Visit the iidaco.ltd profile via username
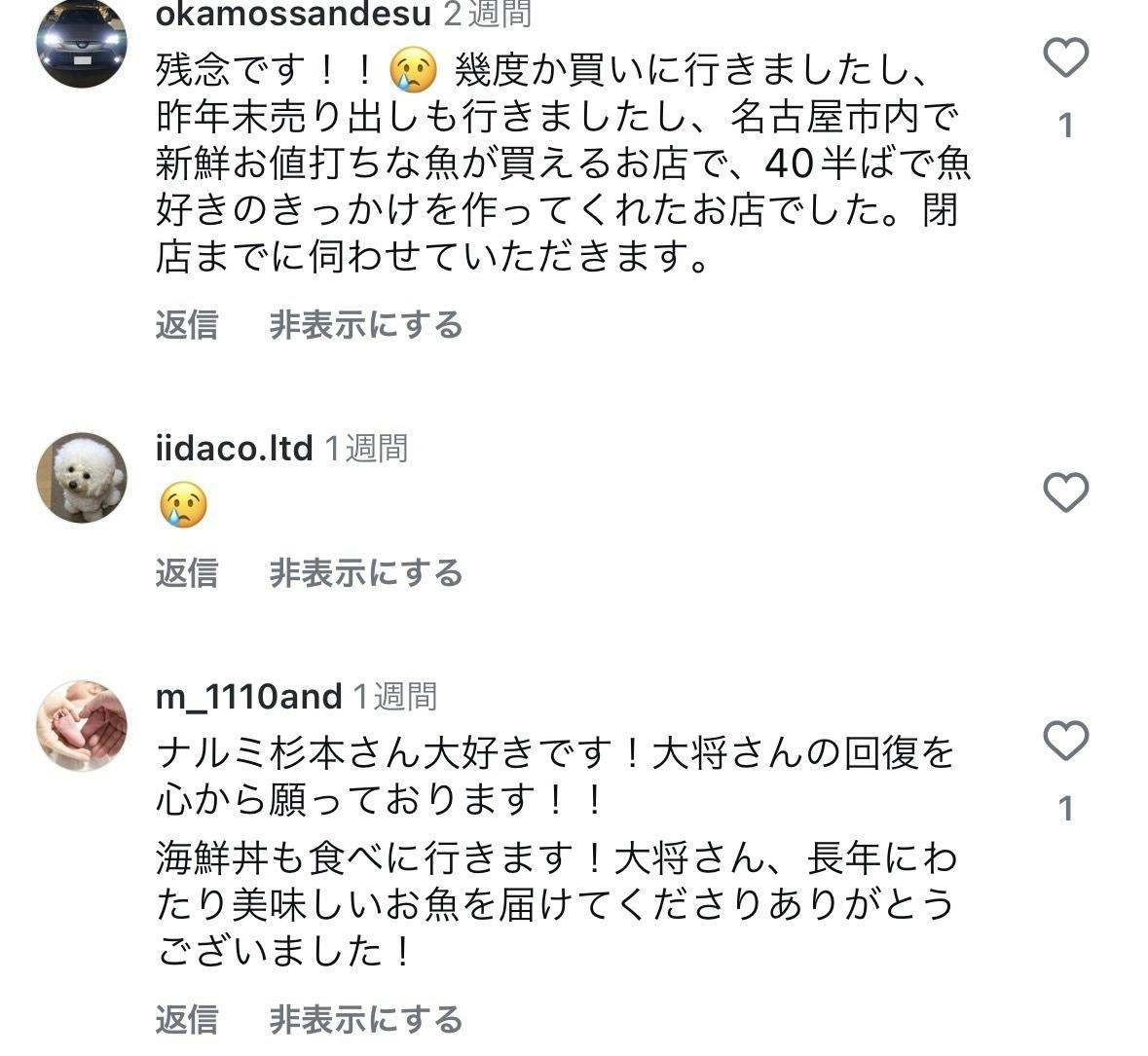The image size is (1148, 1056). [234, 449]
